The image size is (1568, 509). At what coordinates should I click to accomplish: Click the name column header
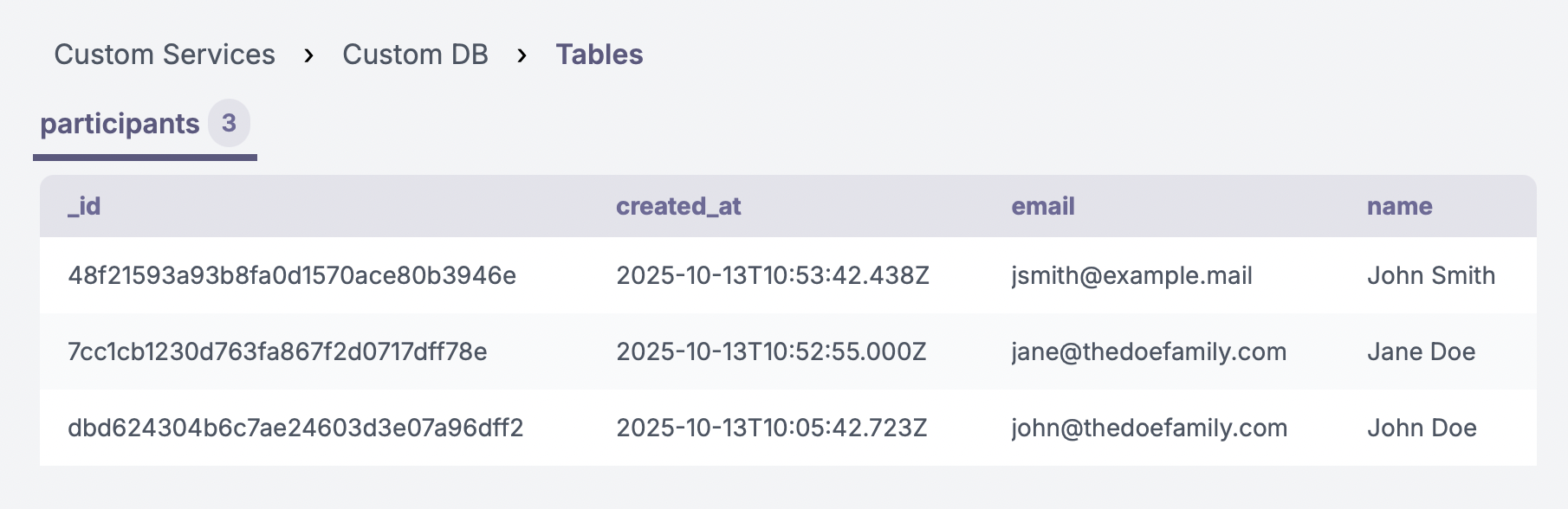pyautogui.click(x=1399, y=206)
